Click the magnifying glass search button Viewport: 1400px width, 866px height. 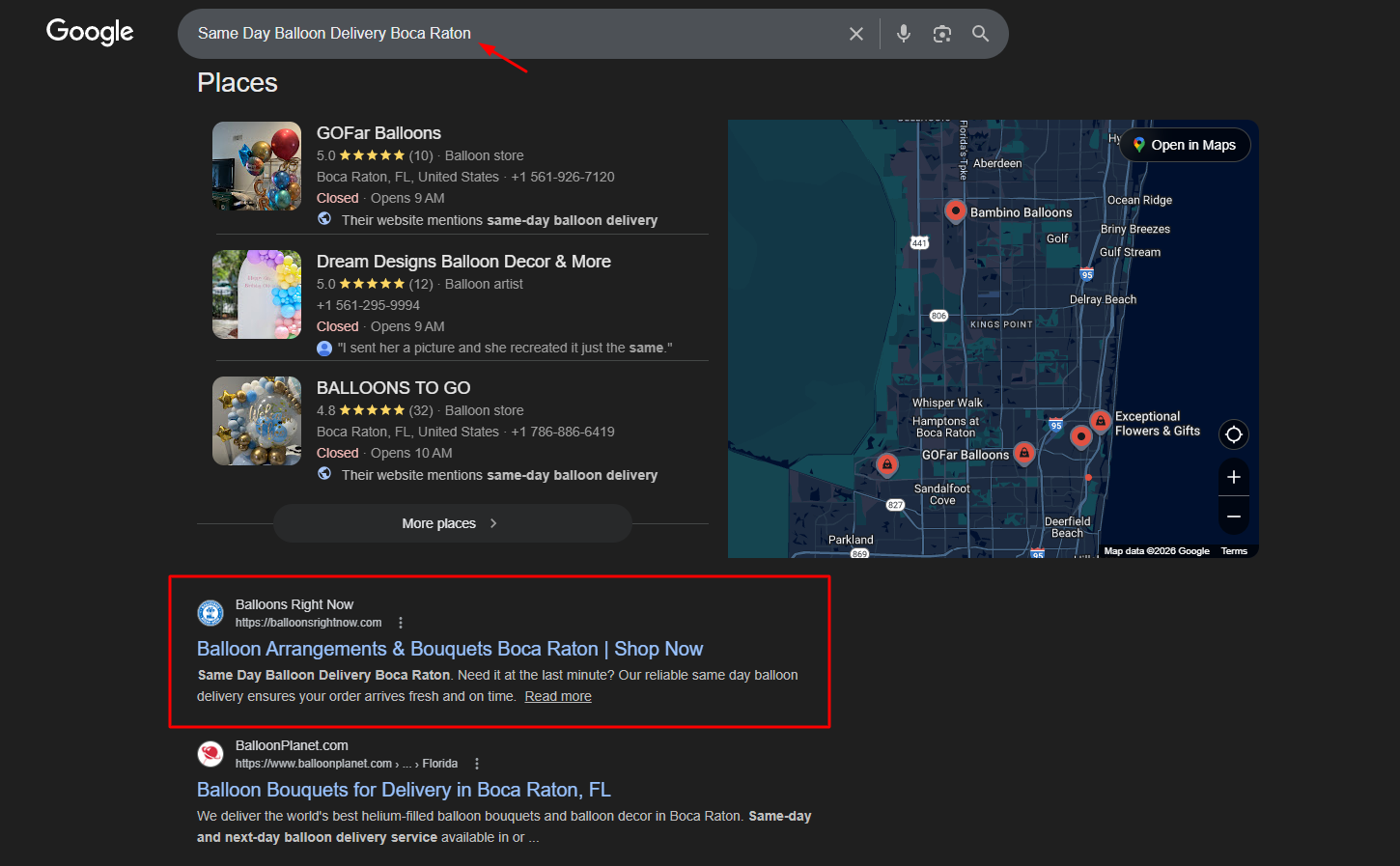coord(980,34)
